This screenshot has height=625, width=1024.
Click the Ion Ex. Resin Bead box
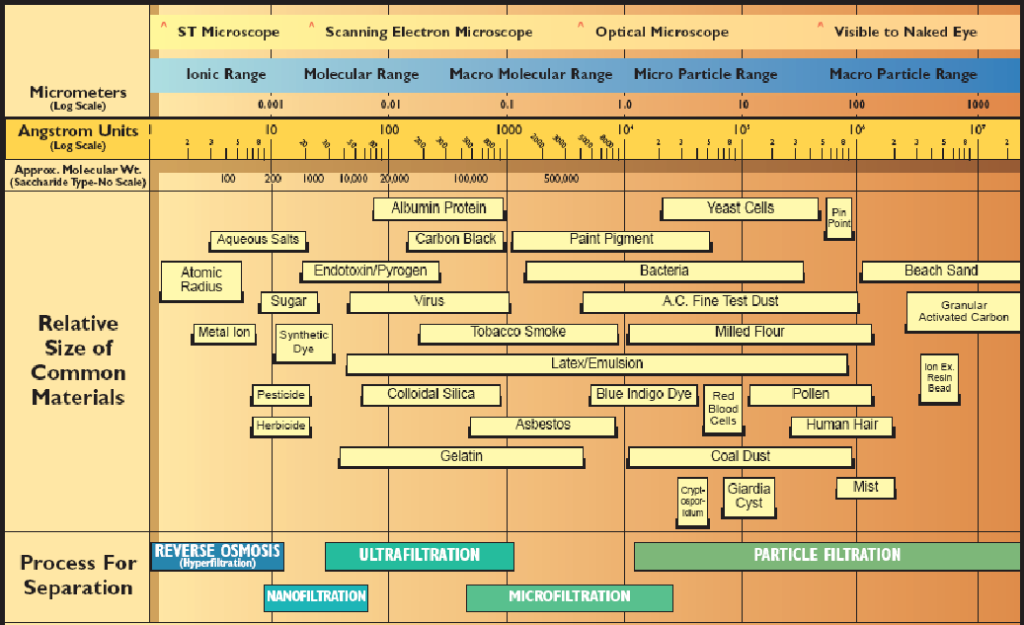click(x=938, y=378)
